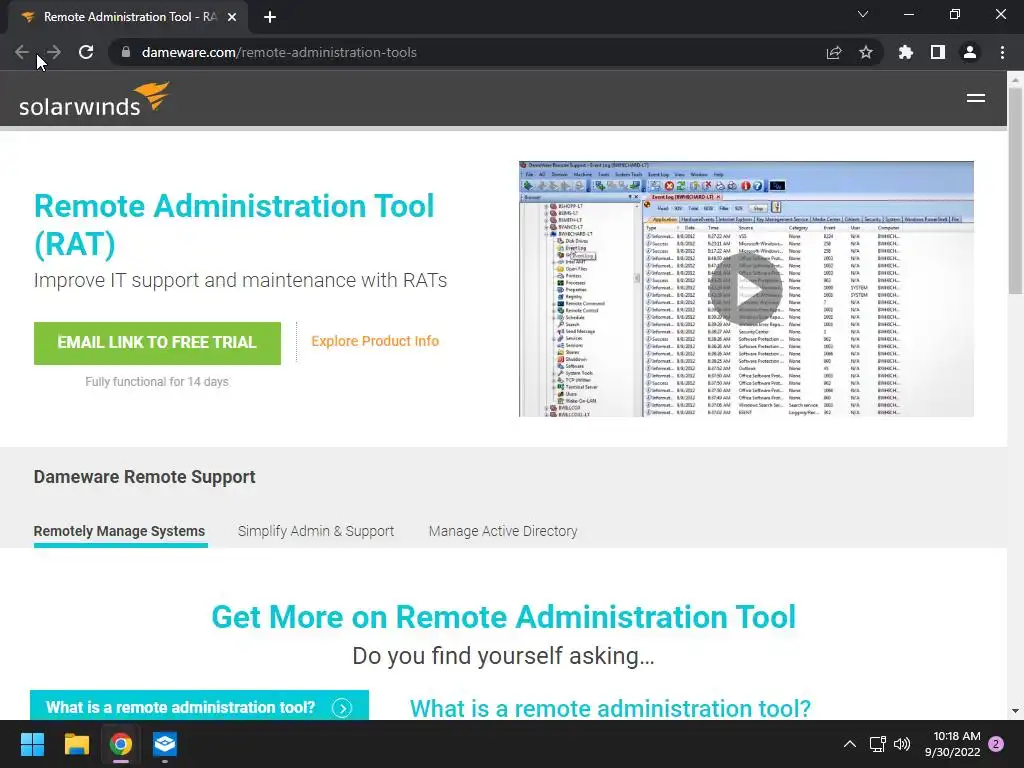Screen dimensions: 1024x768
Task: Click Chrome icon in taskbar
Action: point(121,744)
